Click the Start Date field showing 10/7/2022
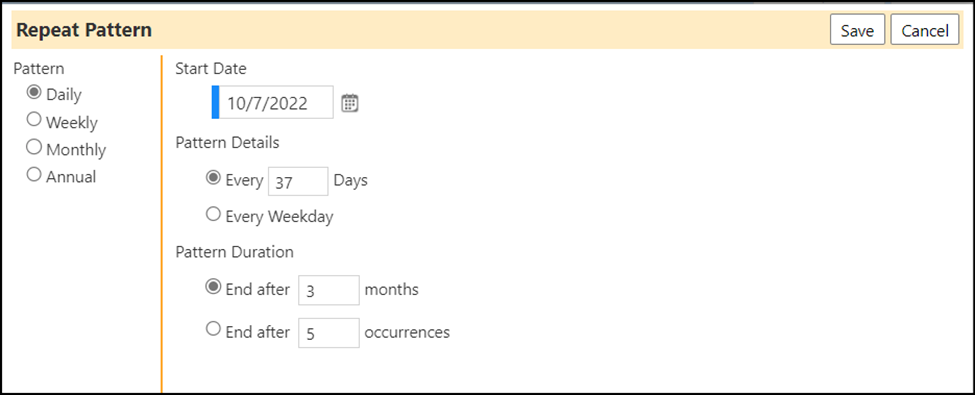Image resolution: width=975 pixels, height=395 pixels. 272,102
